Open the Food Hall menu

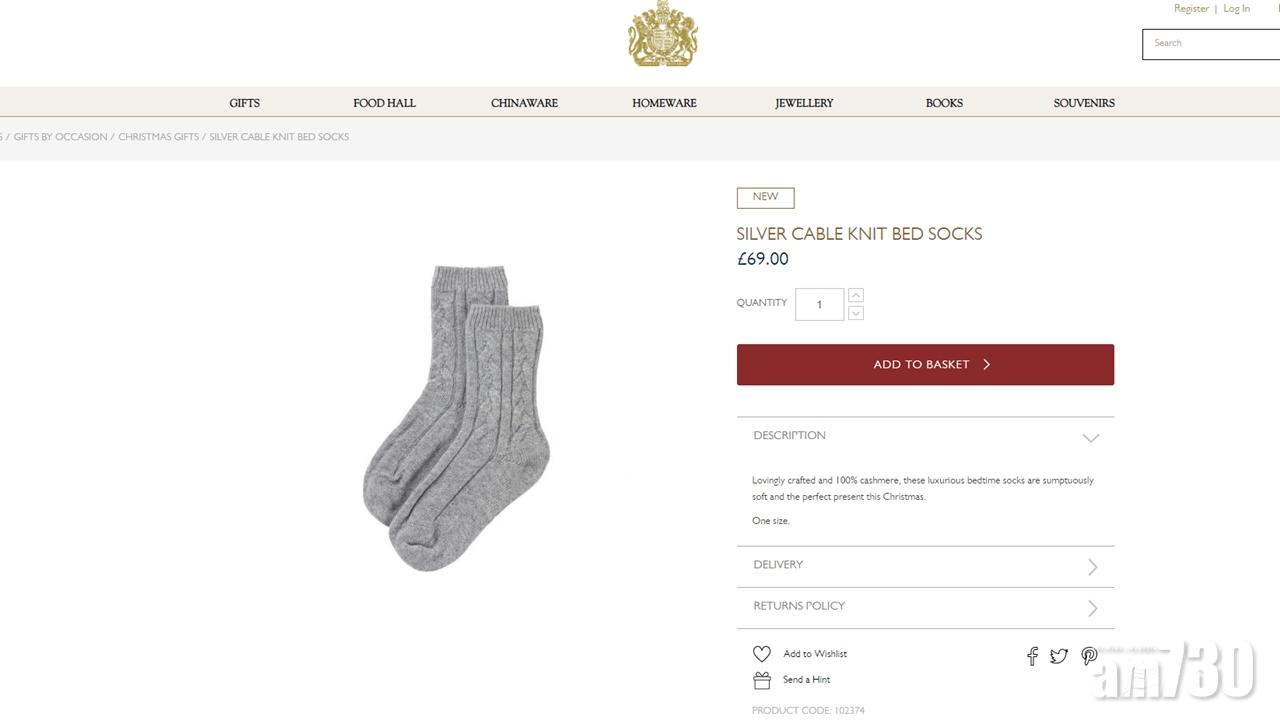(384, 103)
